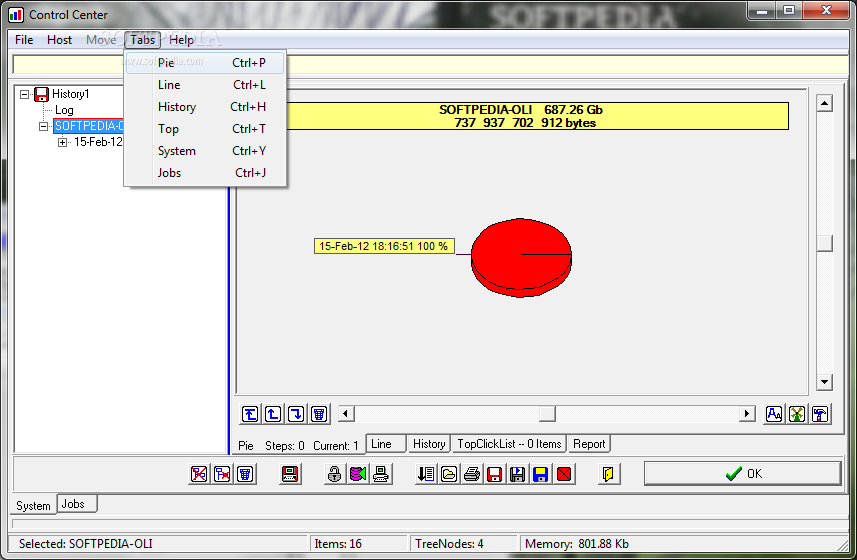Switch to the History chart tab
The width and height of the screenshot is (857, 560).
(x=429, y=444)
